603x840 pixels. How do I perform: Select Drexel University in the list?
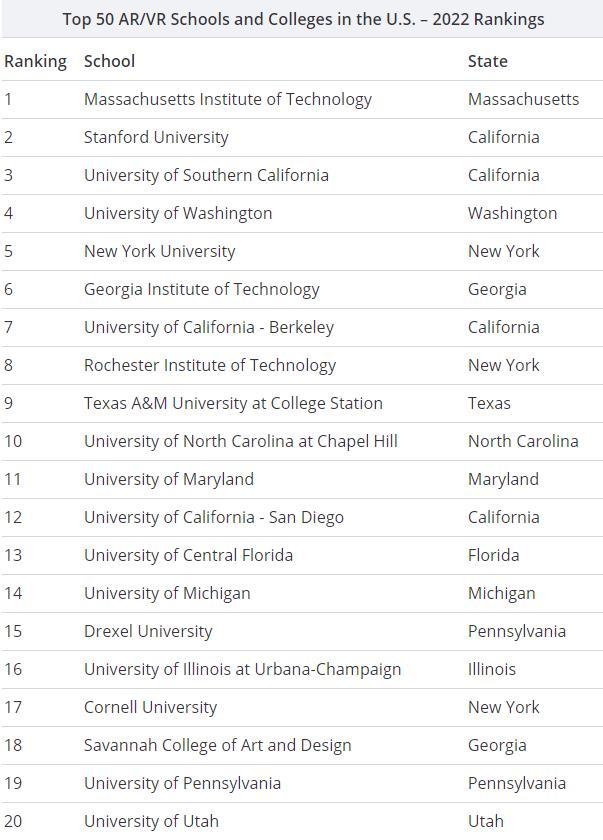coord(148,631)
